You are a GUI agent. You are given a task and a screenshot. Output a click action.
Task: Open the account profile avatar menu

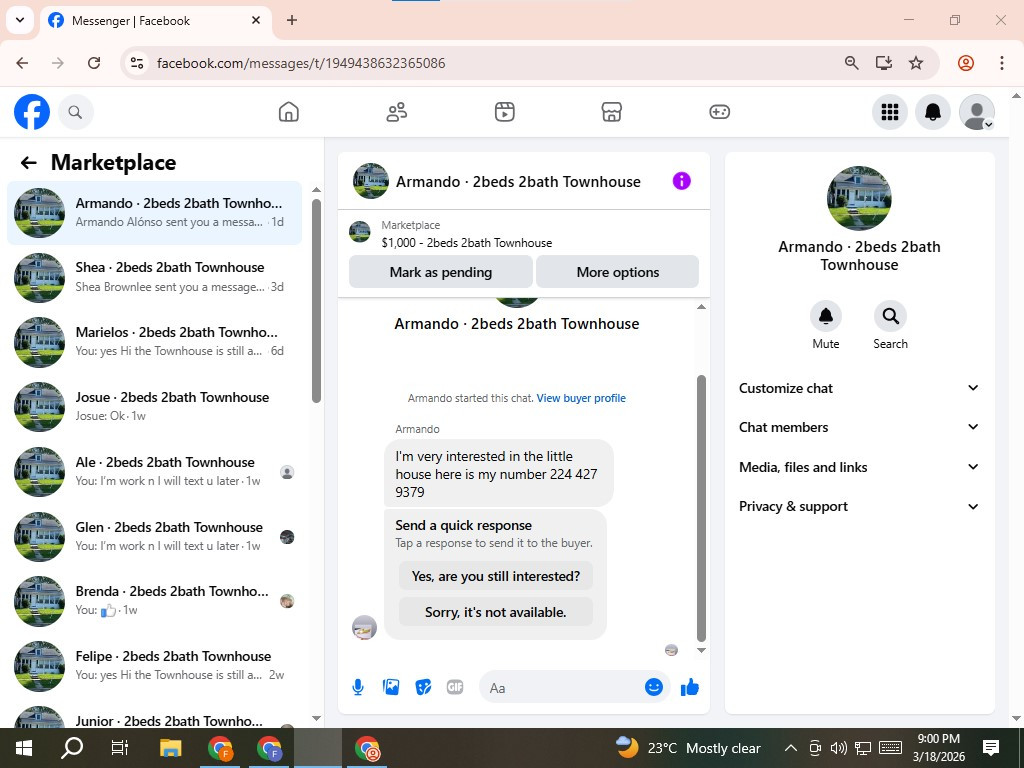click(x=976, y=112)
